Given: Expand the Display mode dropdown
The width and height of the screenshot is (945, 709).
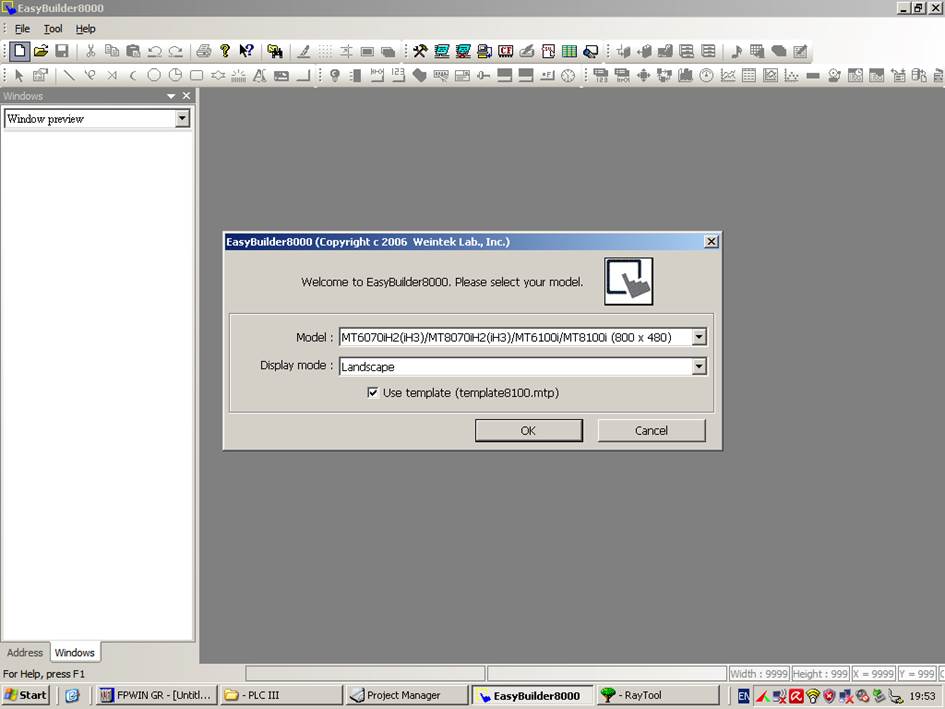Looking at the screenshot, I should click(x=699, y=366).
